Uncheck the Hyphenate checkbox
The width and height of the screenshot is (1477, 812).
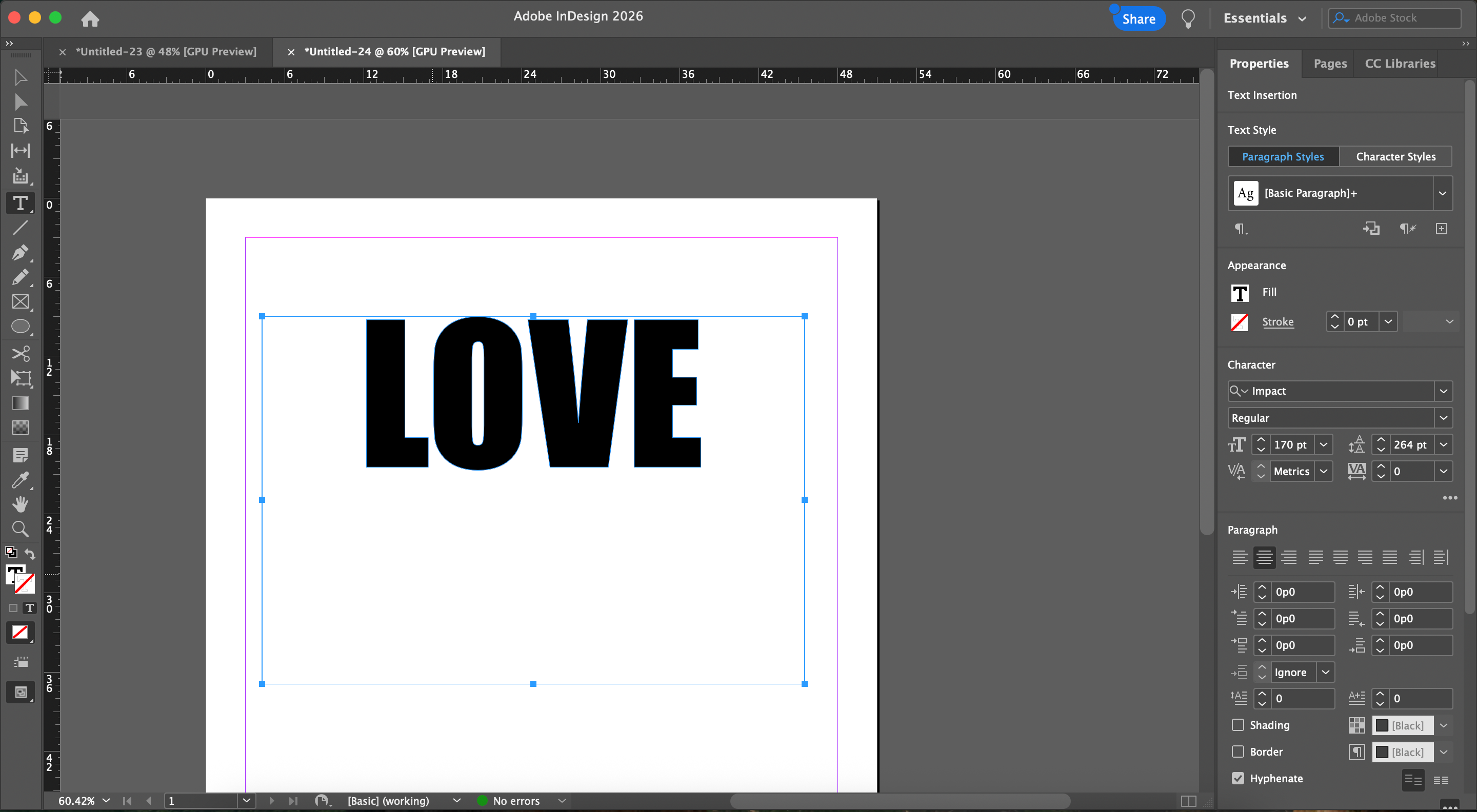coord(1238,778)
